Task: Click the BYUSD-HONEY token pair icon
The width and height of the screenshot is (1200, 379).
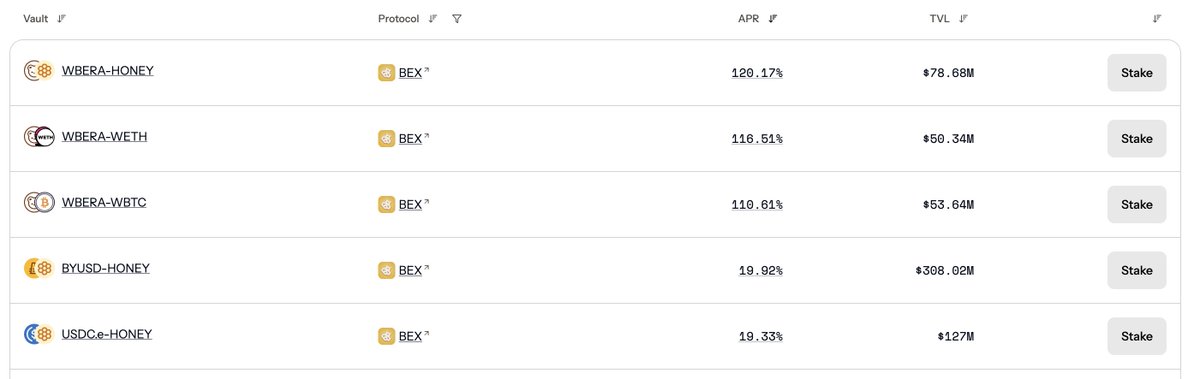Action: pos(38,269)
